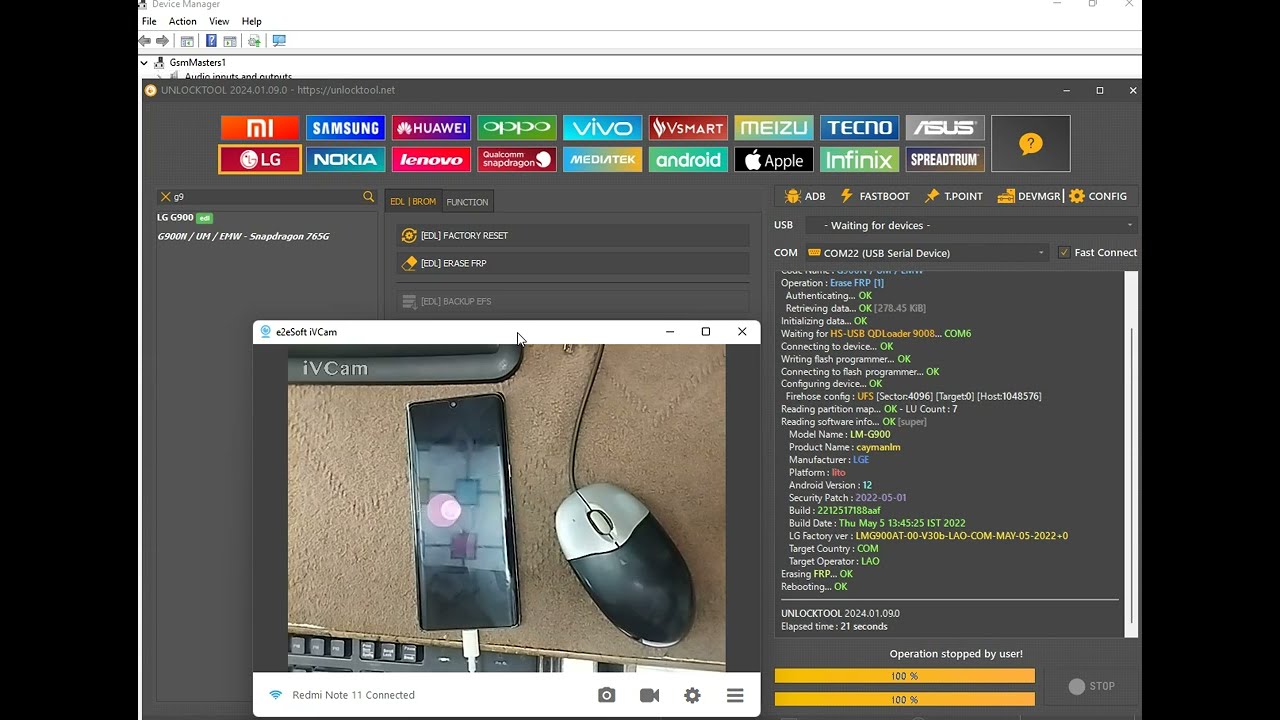The height and width of the screenshot is (720, 1280).
Task: Toggle the Fast Connect checkbox
Action: 1064,253
